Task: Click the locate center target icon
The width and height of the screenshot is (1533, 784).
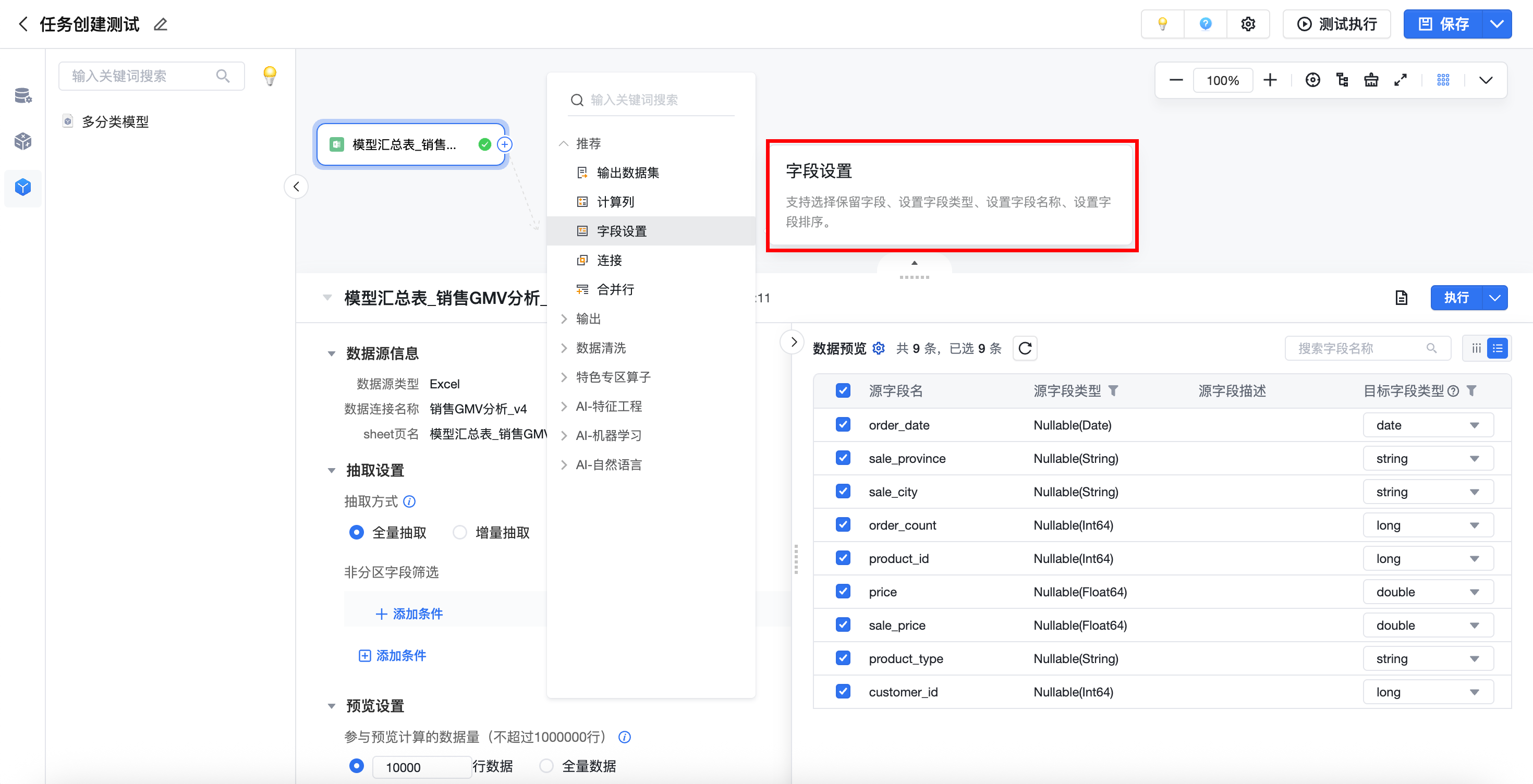Action: point(1312,80)
